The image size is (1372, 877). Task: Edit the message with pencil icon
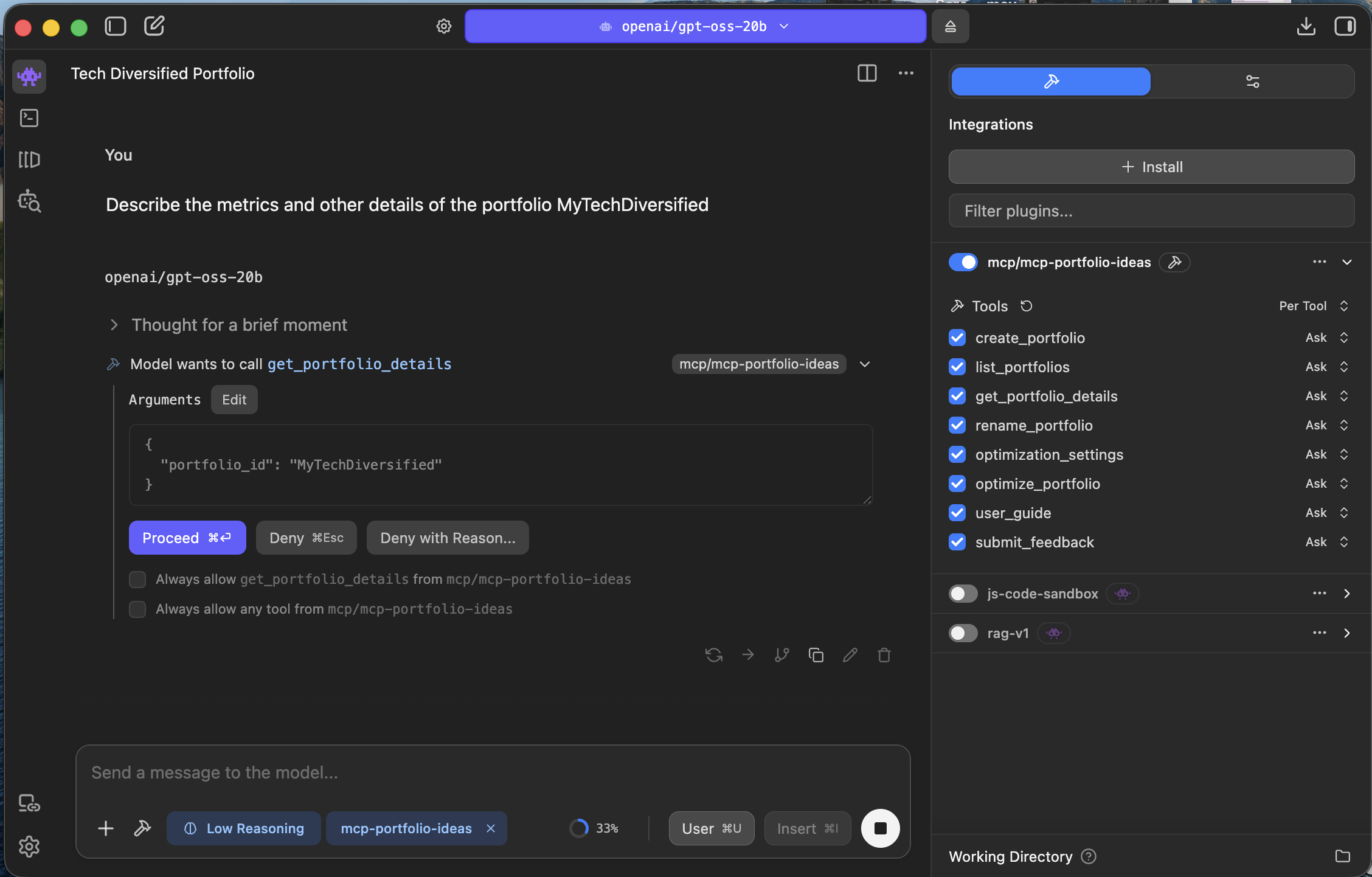(x=850, y=655)
